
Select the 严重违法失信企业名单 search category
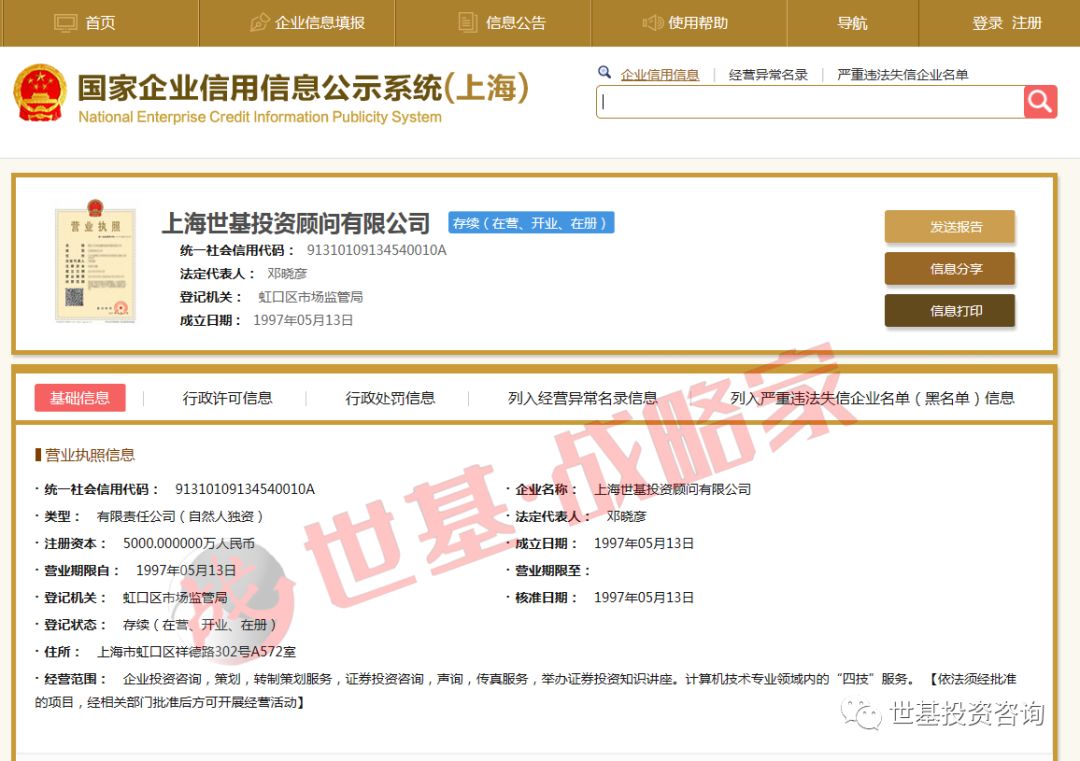[902, 74]
